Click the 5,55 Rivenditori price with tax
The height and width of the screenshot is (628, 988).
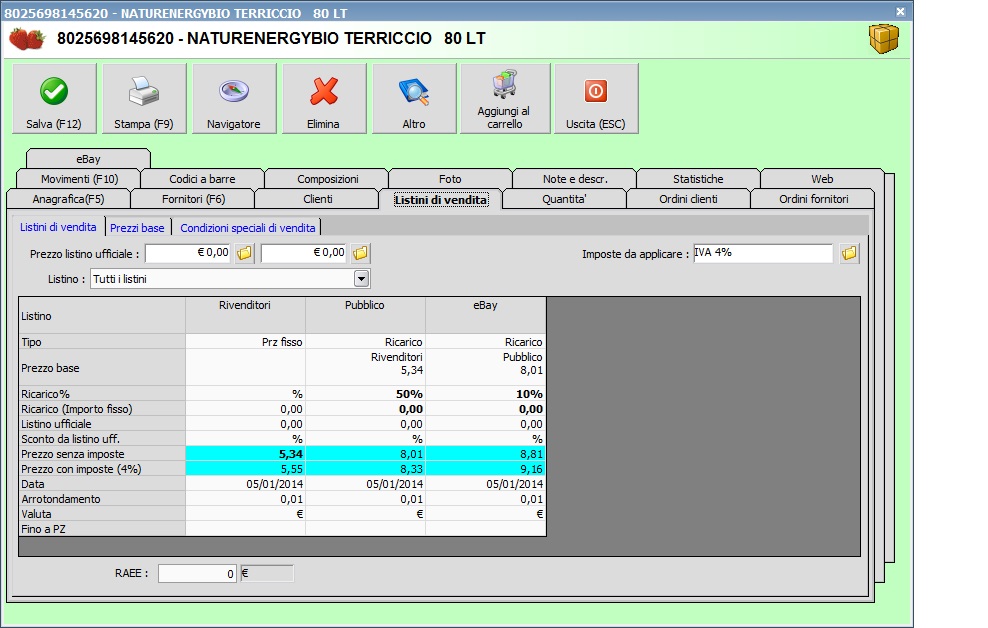point(245,469)
